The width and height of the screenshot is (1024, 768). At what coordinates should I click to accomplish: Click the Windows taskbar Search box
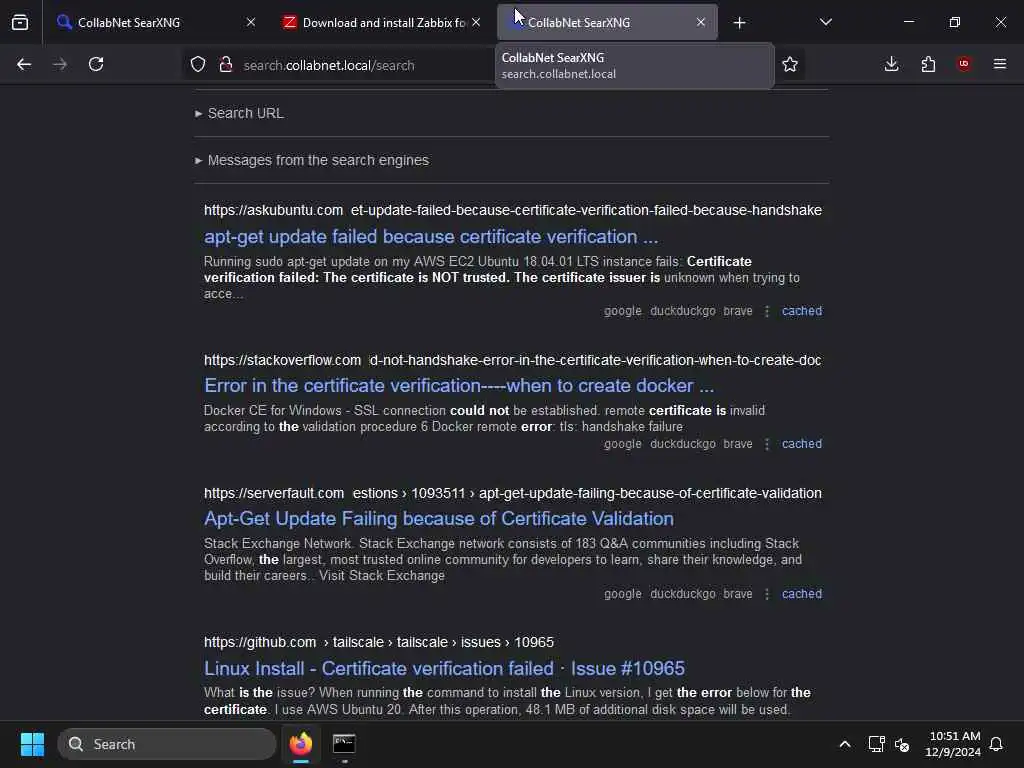(167, 744)
